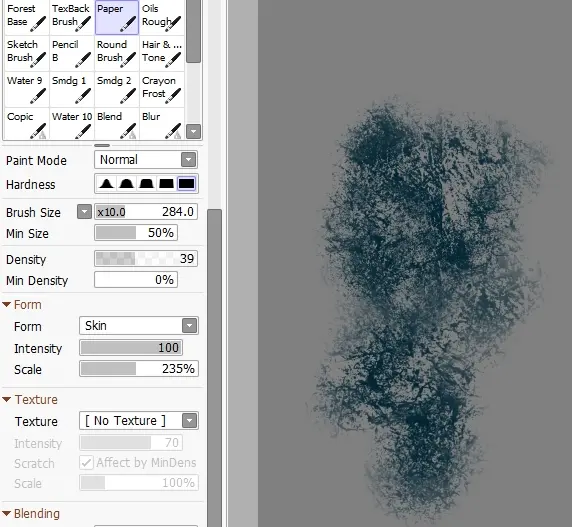The width and height of the screenshot is (572, 527).
Task: Select the Sketch Brush preset
Action: point(26,53)
